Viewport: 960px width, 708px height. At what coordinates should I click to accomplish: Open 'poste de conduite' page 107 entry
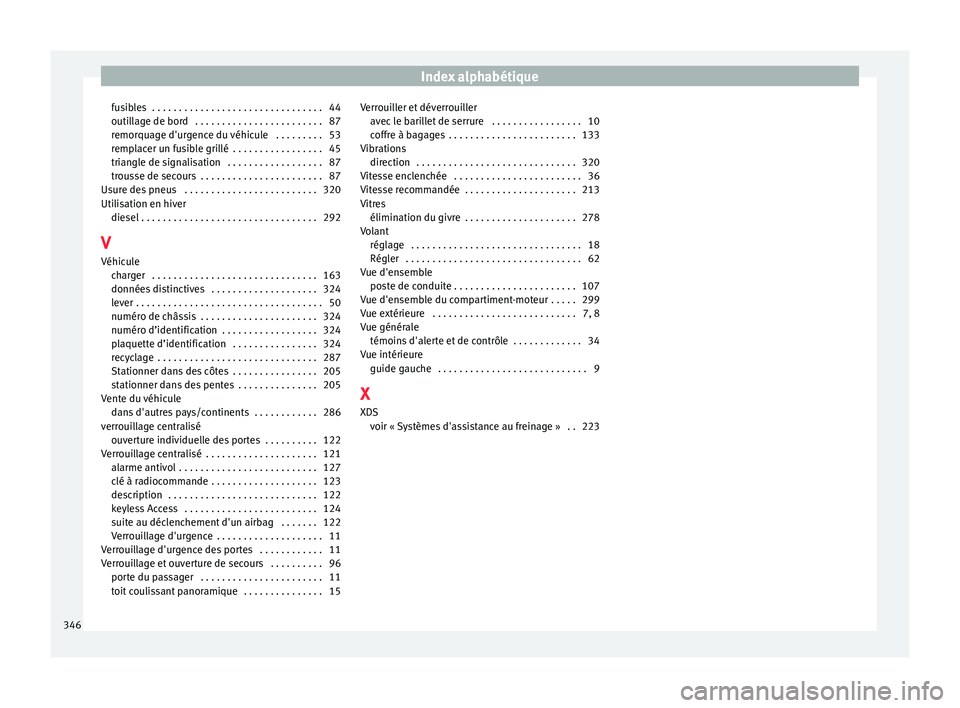(x=485, y=286)
